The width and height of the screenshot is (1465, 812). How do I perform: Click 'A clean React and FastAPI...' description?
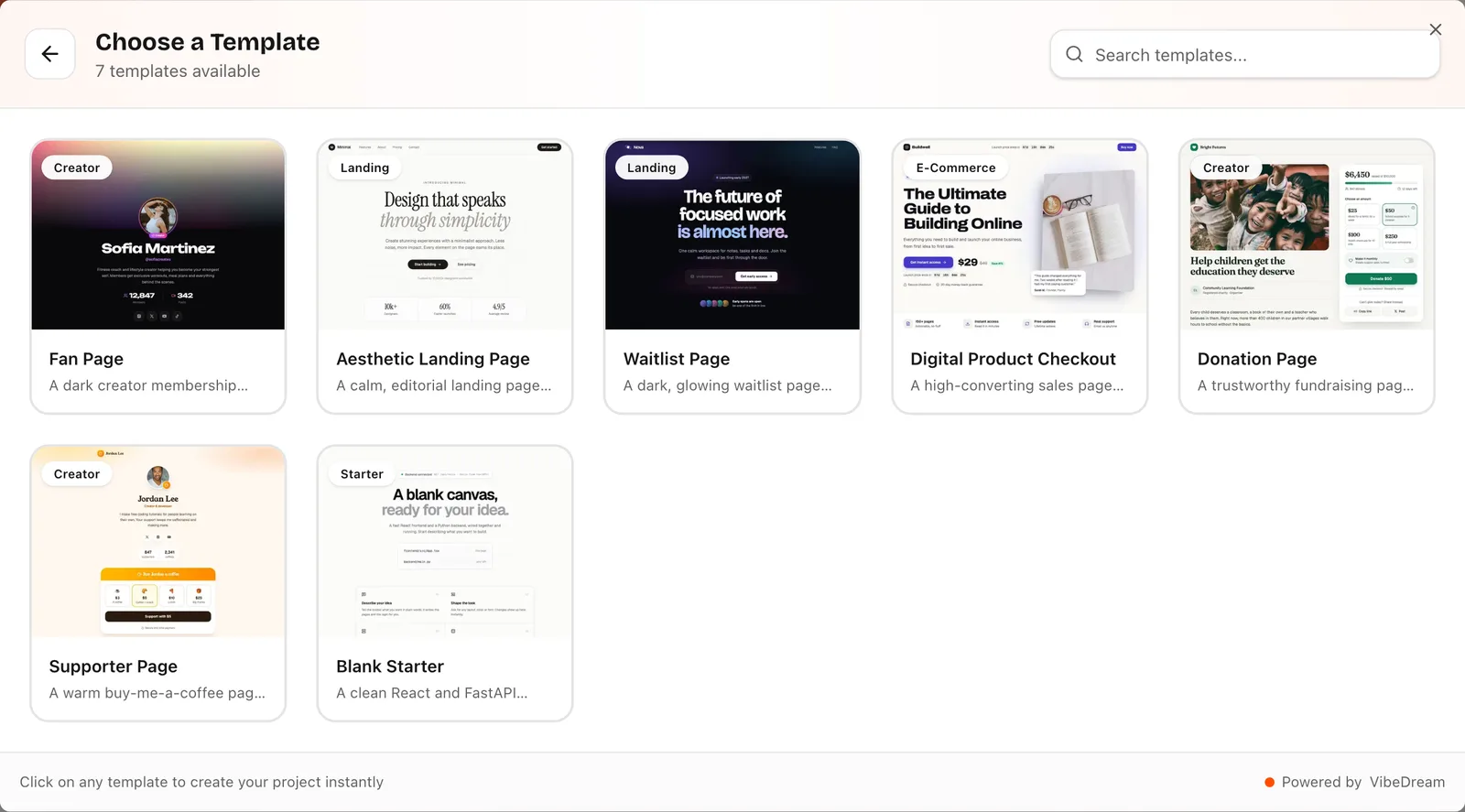pos(432,693)
